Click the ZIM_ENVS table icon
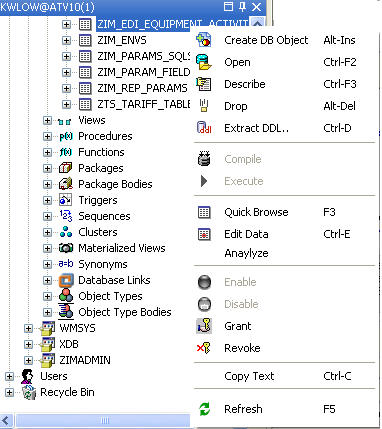Viewport: 382px width, 429px height. pos(85,40)
